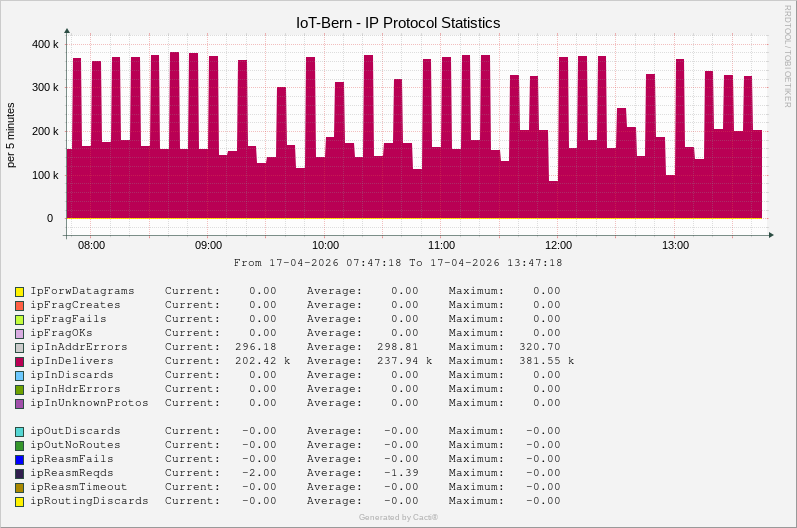This screenshot has width=797, height=528.
Task: Click the blue ipReasmFails legend swatch
Action: pos(19,459)
